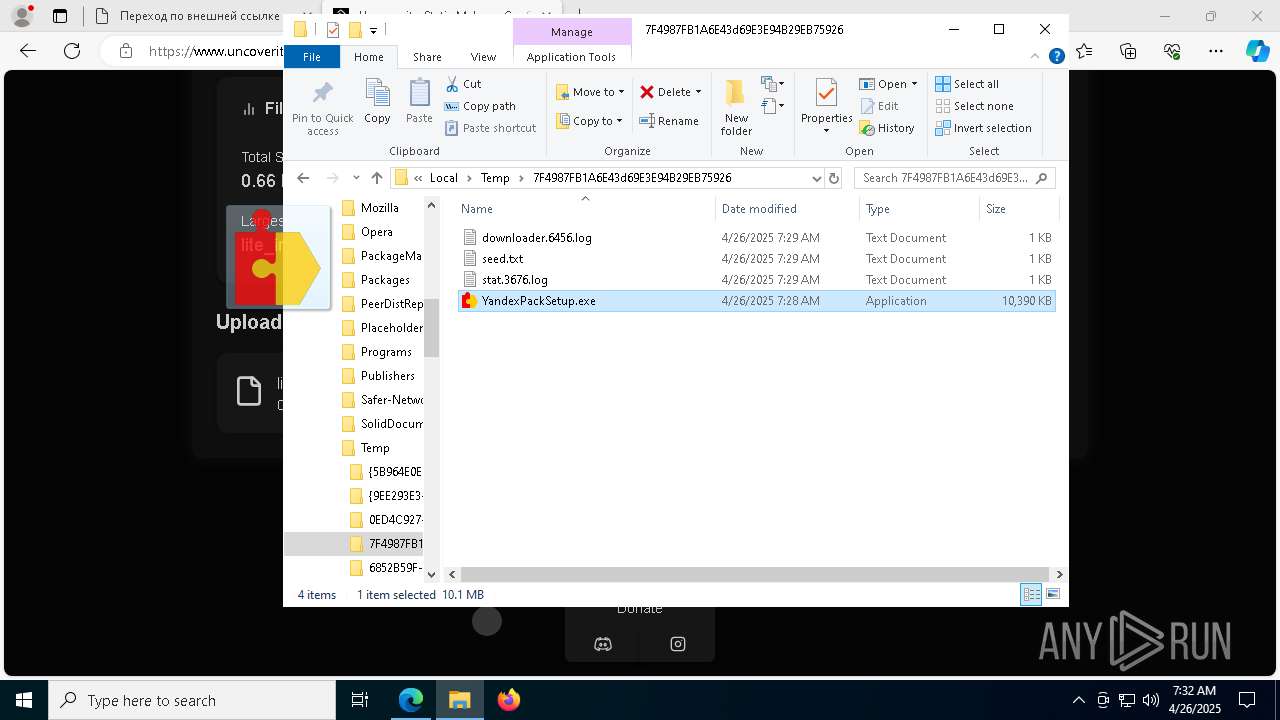
Task: Click Explorer Help question mark icon
Action: click(1056, 57)
